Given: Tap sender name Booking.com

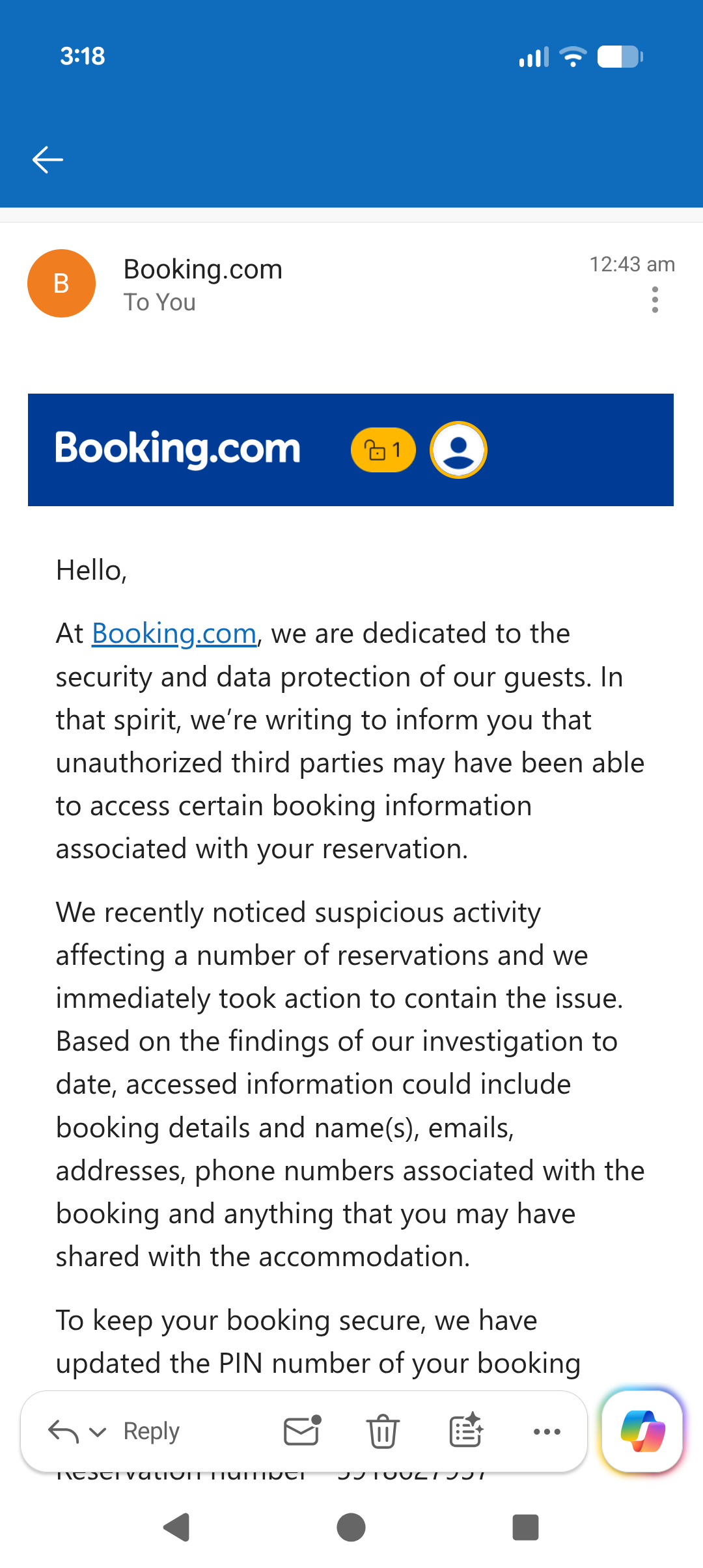Looking at the screenshot, I should point(203,269).
